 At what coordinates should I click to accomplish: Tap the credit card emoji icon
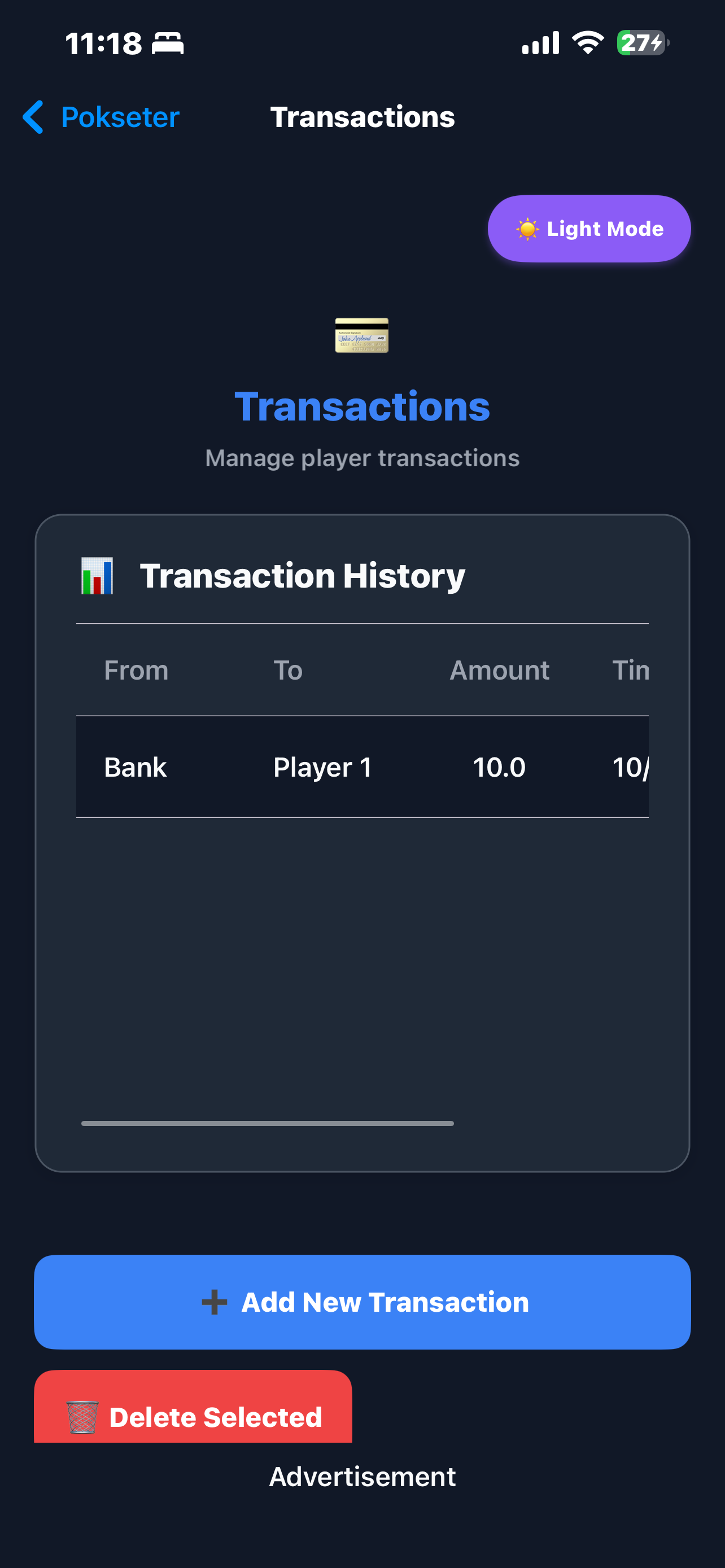pyautogui.click(x=361, y=335)
